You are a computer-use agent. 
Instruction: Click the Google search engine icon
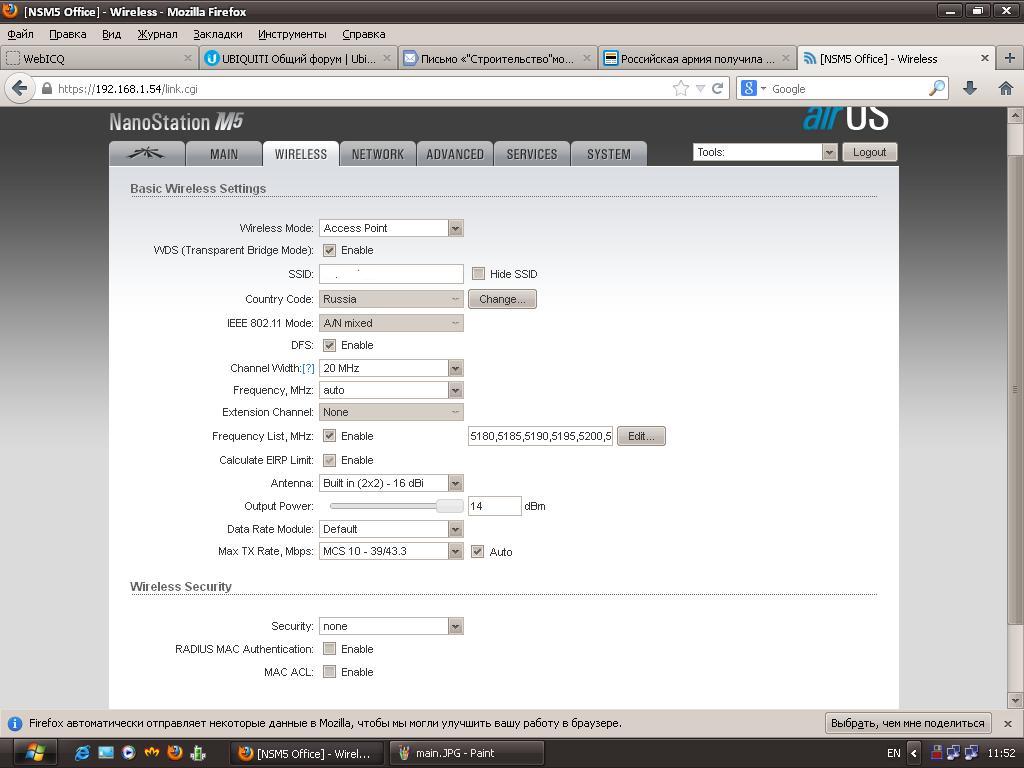click(749, 88)
